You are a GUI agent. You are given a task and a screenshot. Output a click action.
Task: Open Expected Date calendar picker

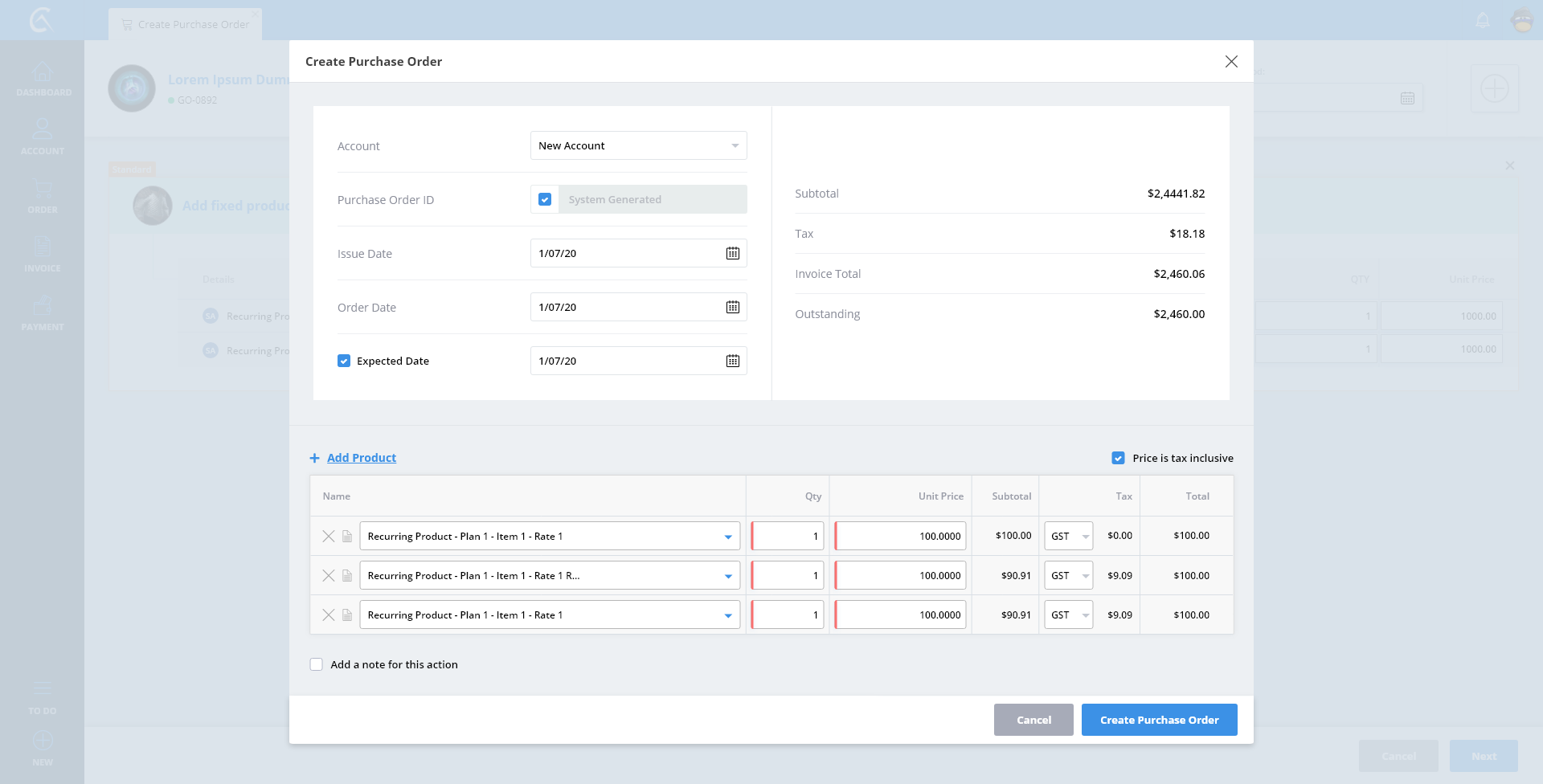click(x=732, y=361)
